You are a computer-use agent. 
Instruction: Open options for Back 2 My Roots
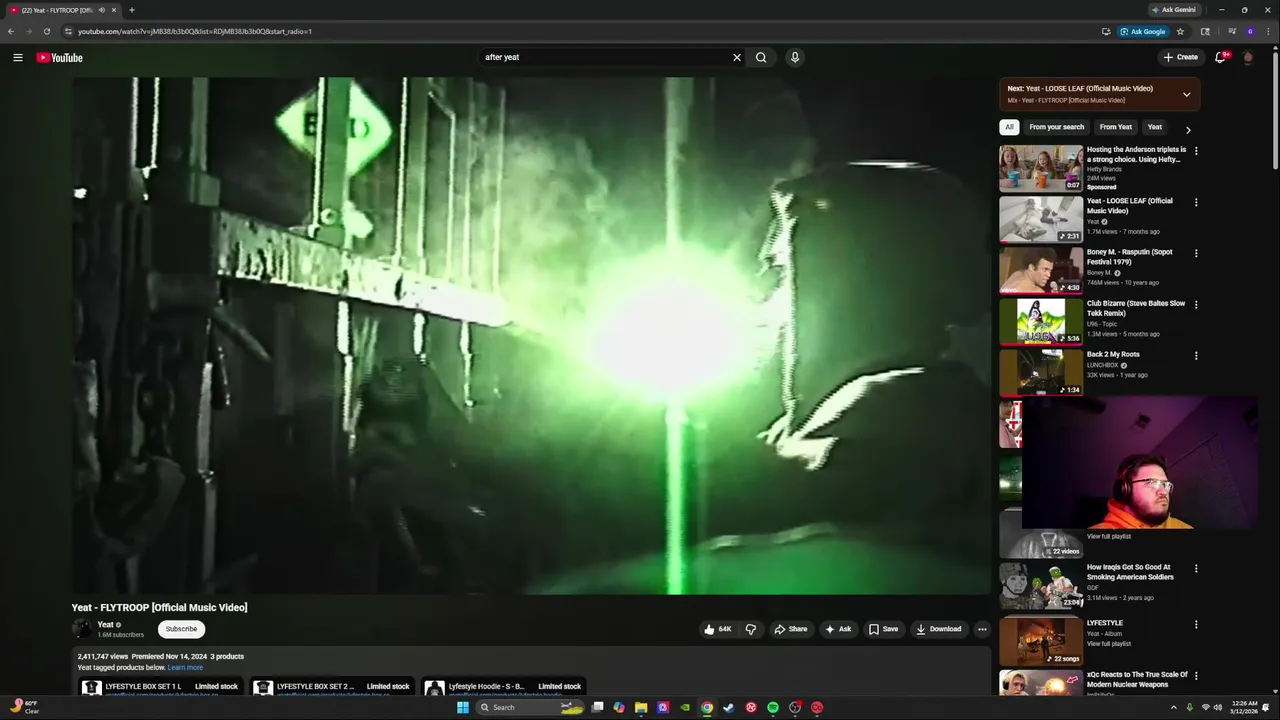tap(1196, 355)
